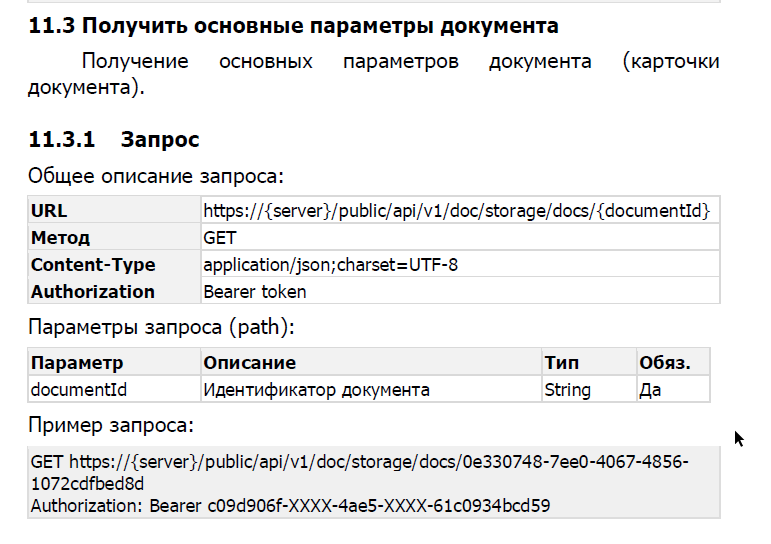Click the example 'Authorization: Bearer c09d906f' line
This screenshot has height=544, width=771.
tap(290, 505)
